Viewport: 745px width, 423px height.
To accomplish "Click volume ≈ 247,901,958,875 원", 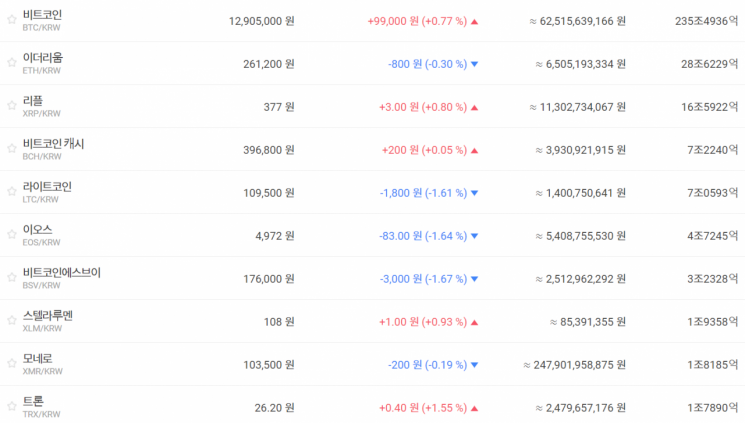I will click(x=574, y=365).
